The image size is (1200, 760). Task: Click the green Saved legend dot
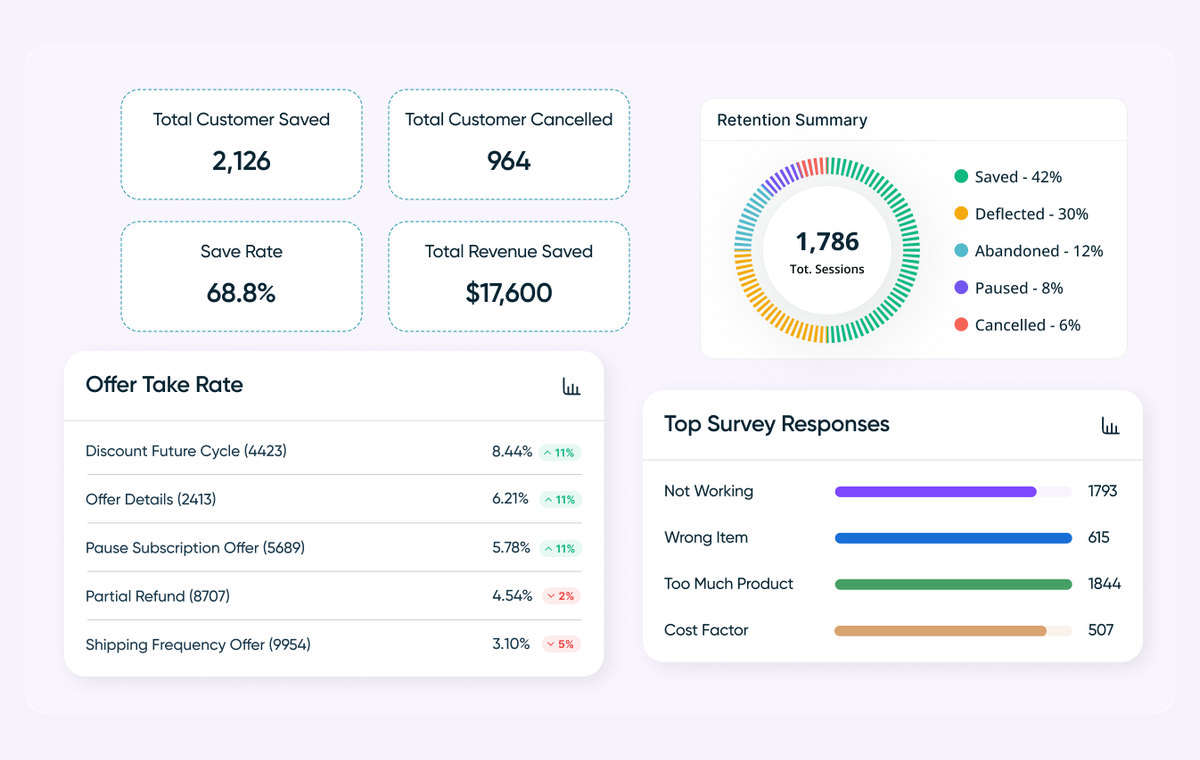point(961,176)
